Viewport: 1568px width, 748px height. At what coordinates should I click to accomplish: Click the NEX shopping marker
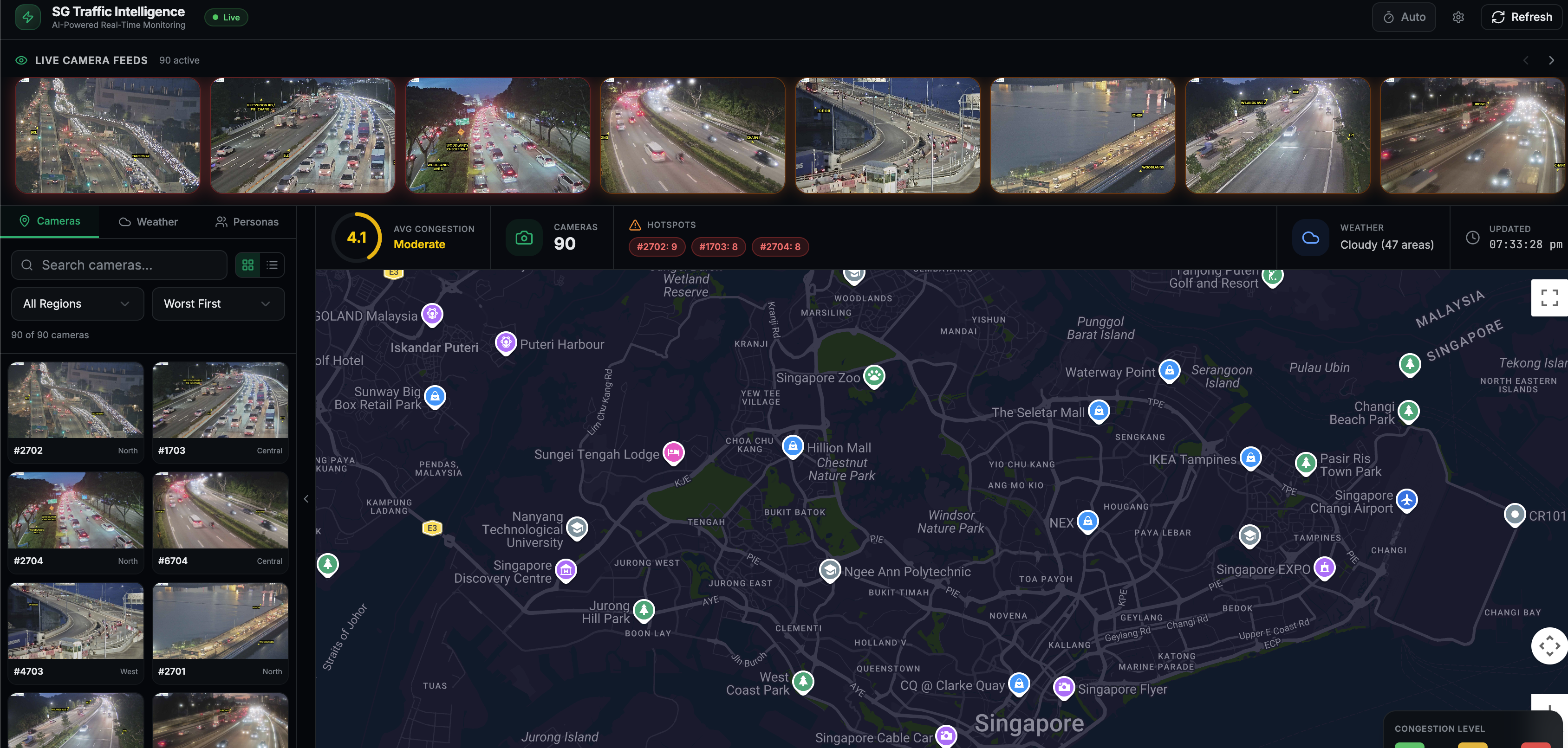coord(1088,521)
